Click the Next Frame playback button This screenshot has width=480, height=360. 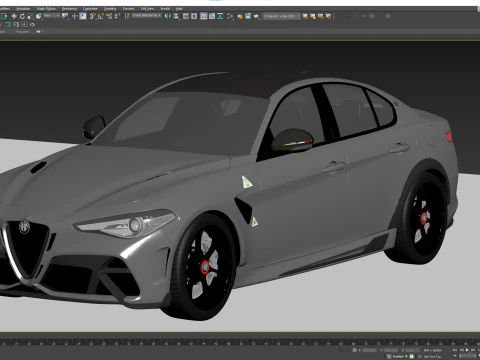(x=473, y=350)
